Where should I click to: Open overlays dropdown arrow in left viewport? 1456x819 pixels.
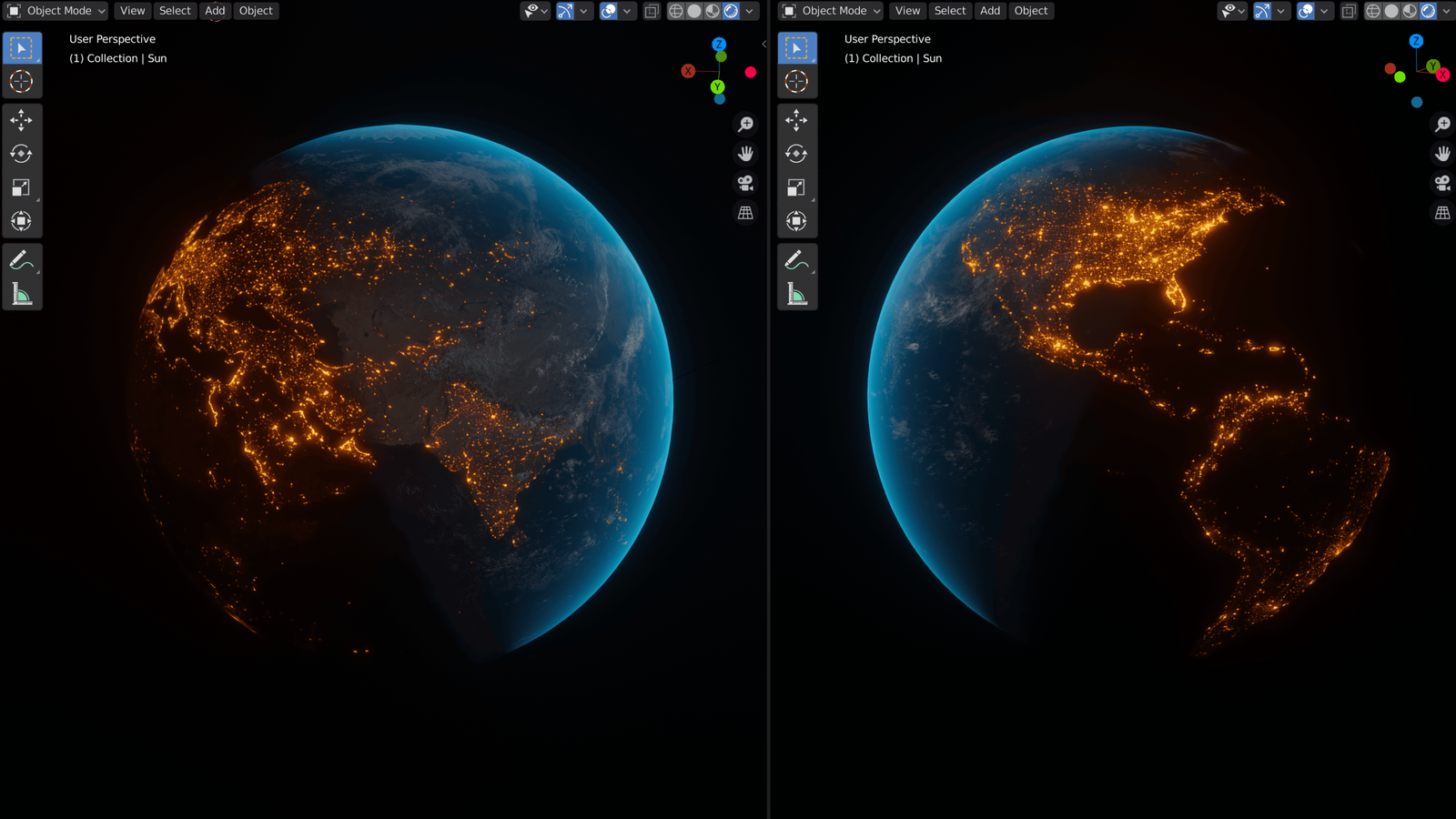(x=627, y=11)
